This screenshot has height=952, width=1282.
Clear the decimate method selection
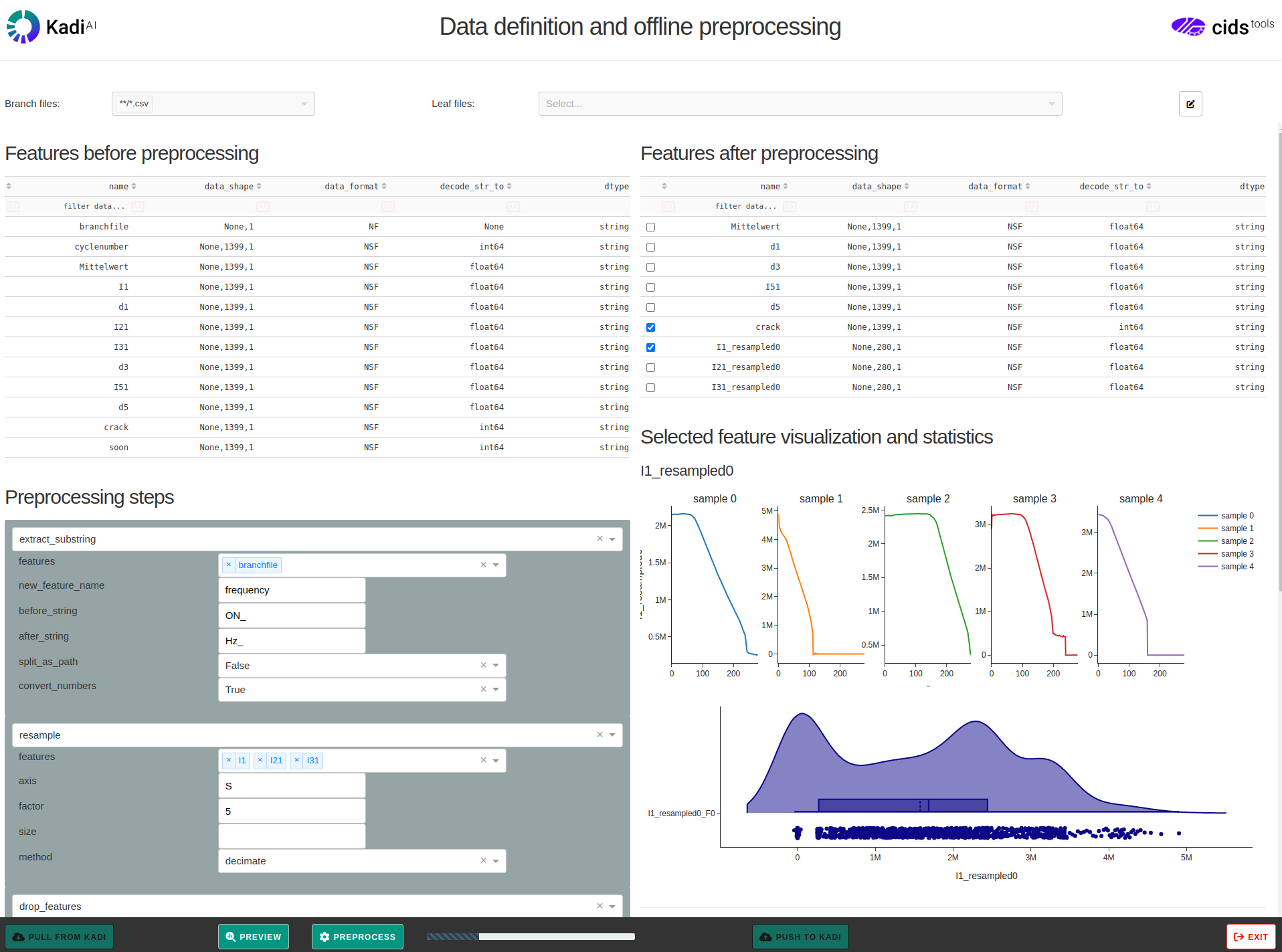(x=483, y=861)
